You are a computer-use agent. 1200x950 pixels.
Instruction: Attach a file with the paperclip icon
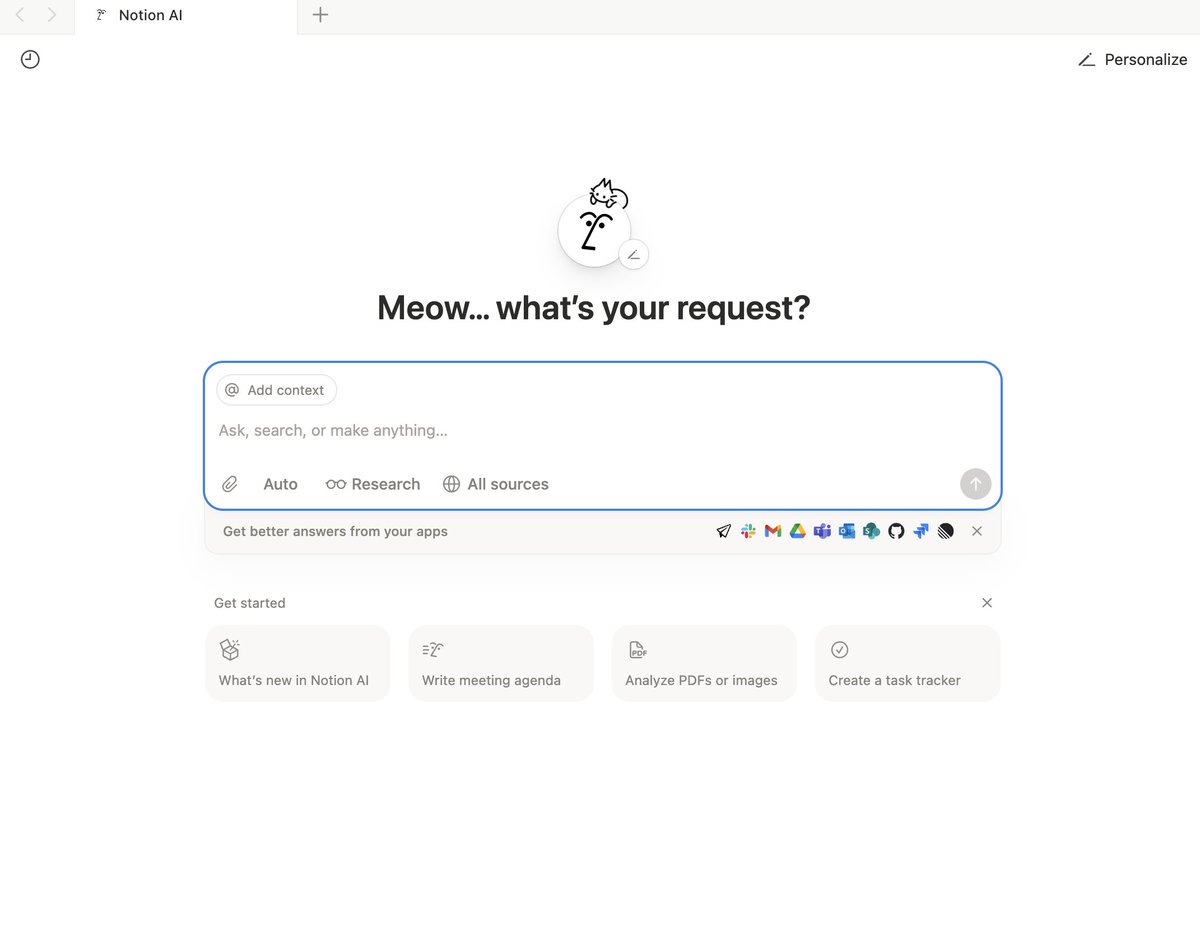coord(230,484)
